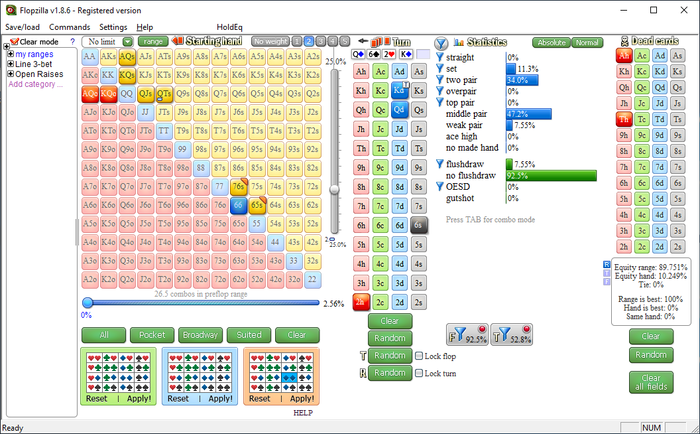Toggle the filter funnel next to straight
700x434 pixels.
coord(440,57)
